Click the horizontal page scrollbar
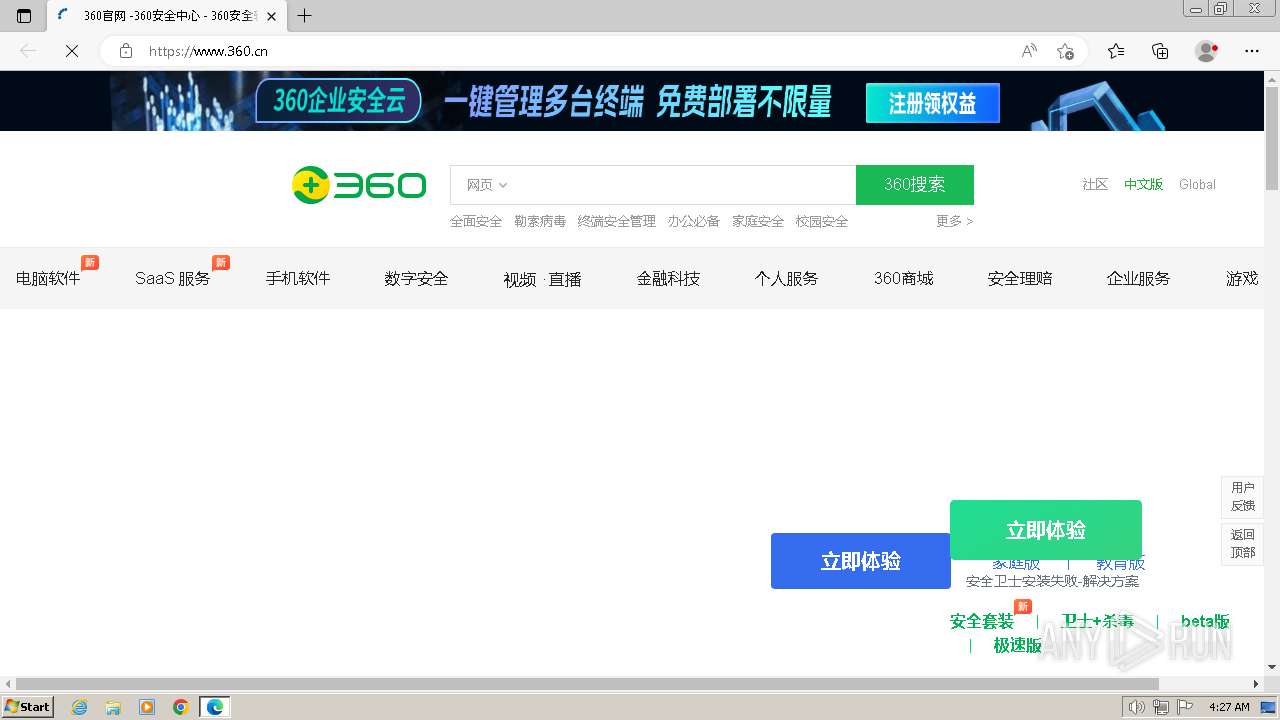The width and height of the screenshot is (1280, 720). (x=587, y=684)
